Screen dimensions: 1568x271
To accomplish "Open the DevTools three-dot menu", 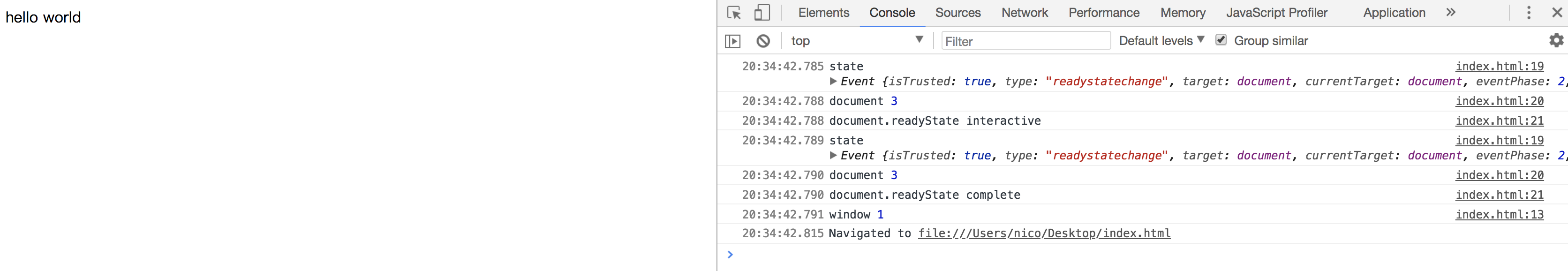I will 1529,13.
